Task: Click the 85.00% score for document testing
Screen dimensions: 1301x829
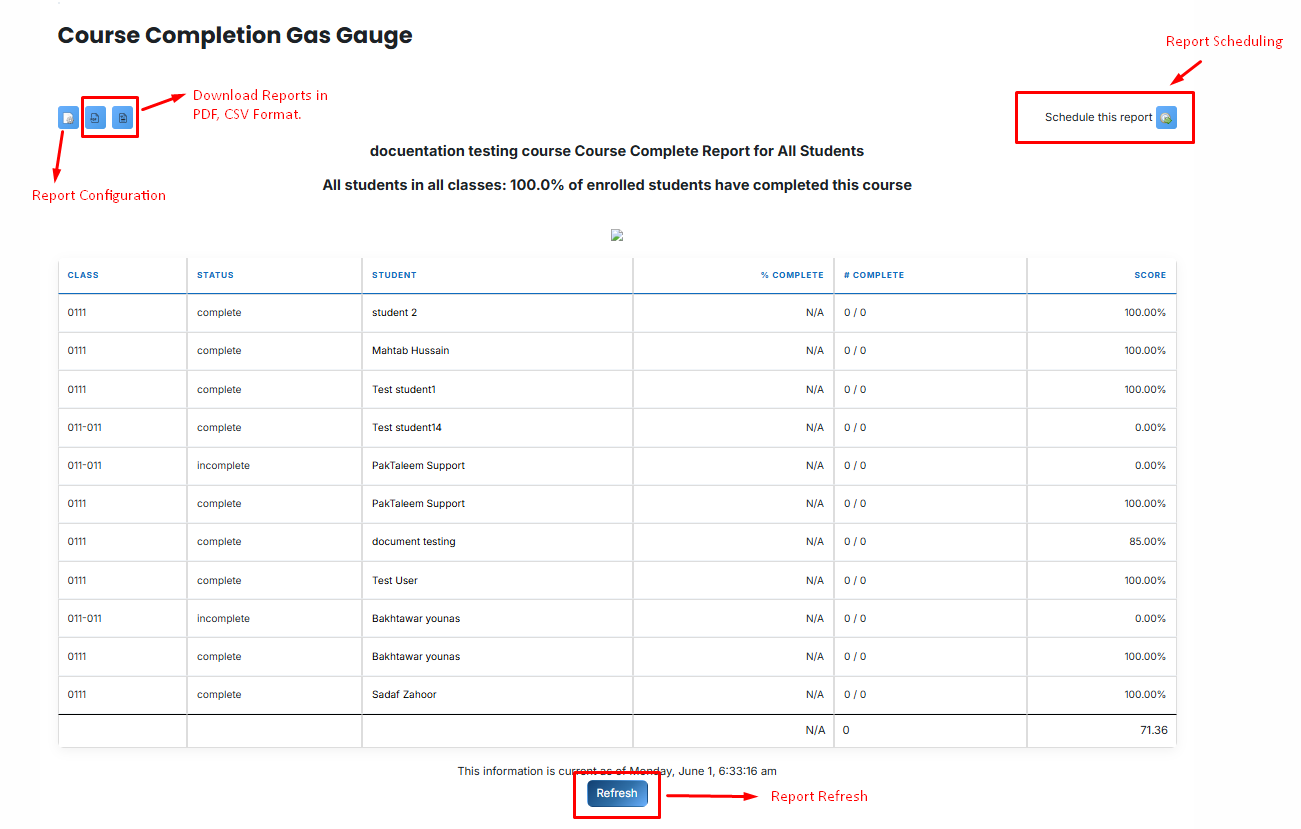Action: [x=1147, y=542]
